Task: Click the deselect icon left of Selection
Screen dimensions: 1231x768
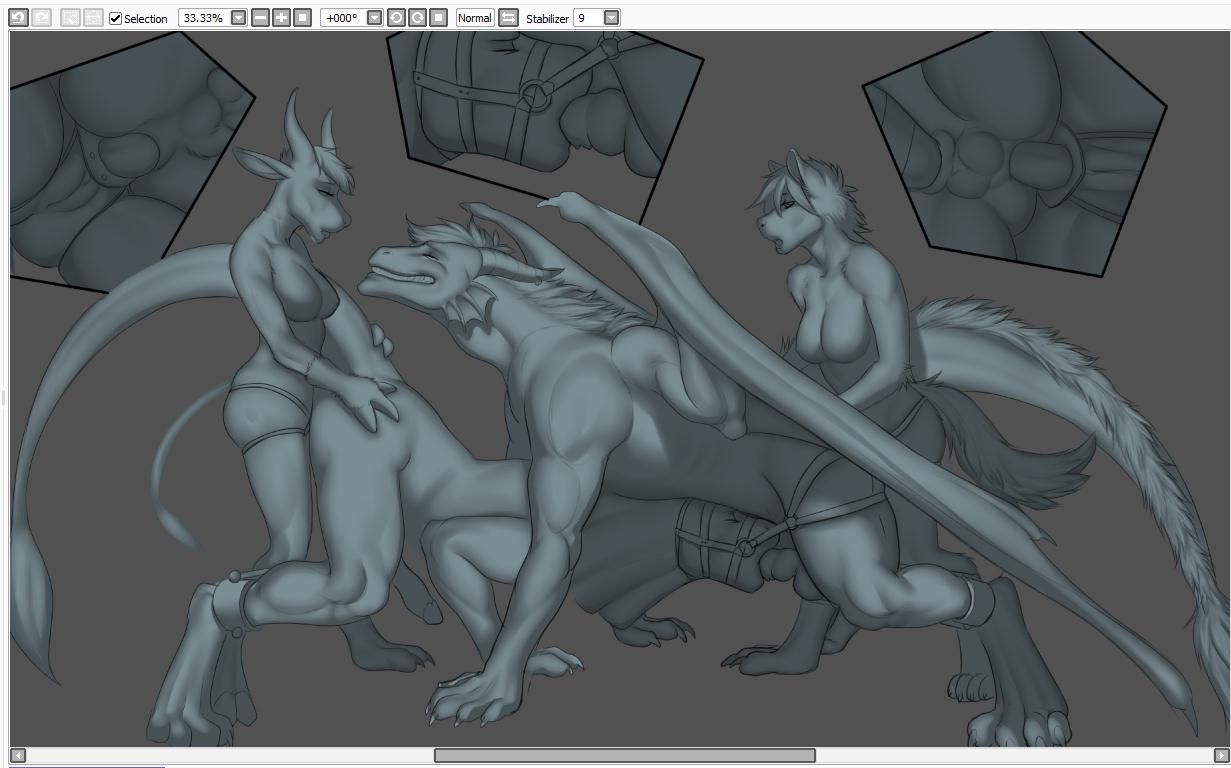Action: point(93,18)
